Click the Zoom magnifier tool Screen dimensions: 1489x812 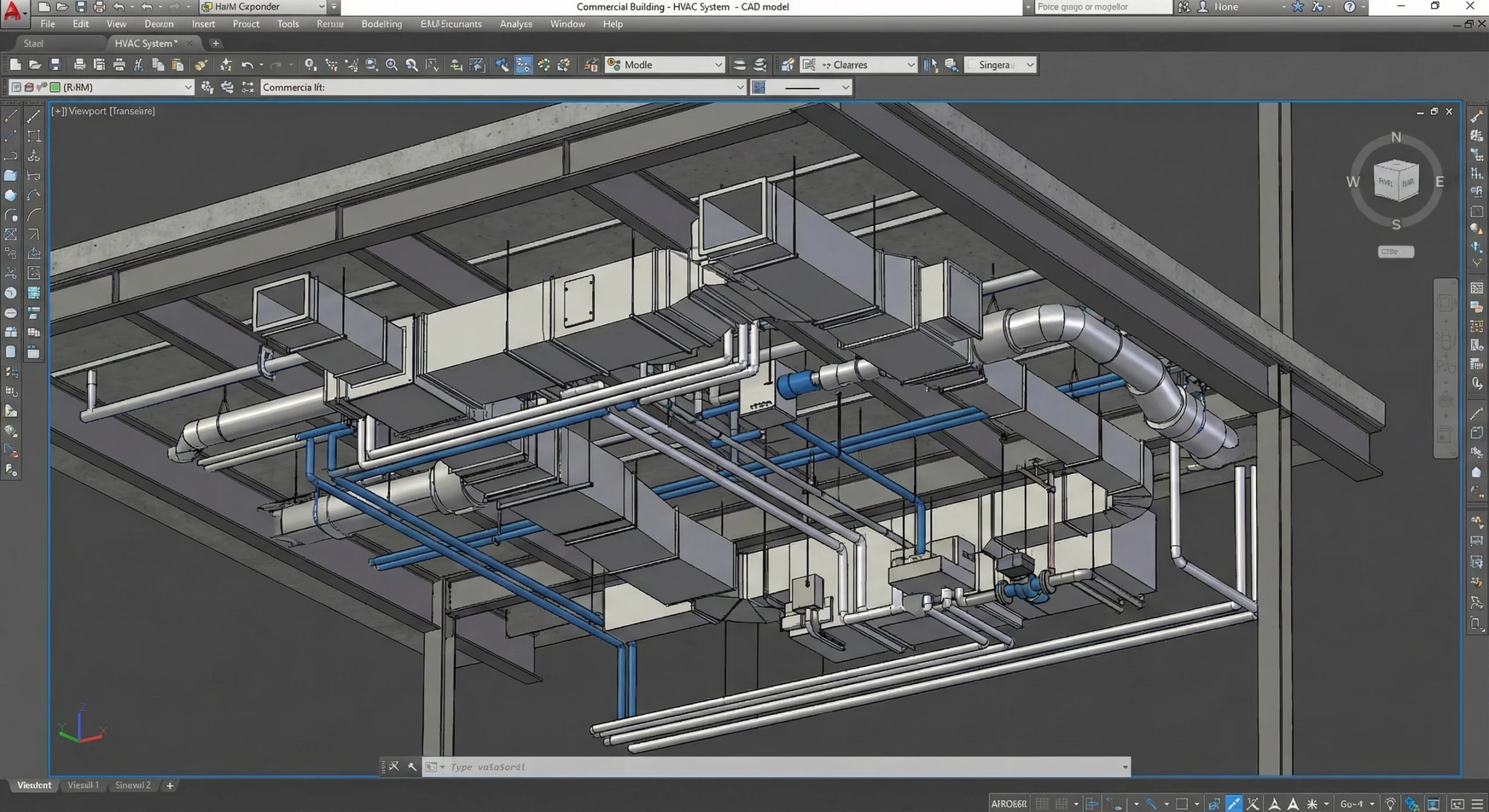click(x=391, y=65)
